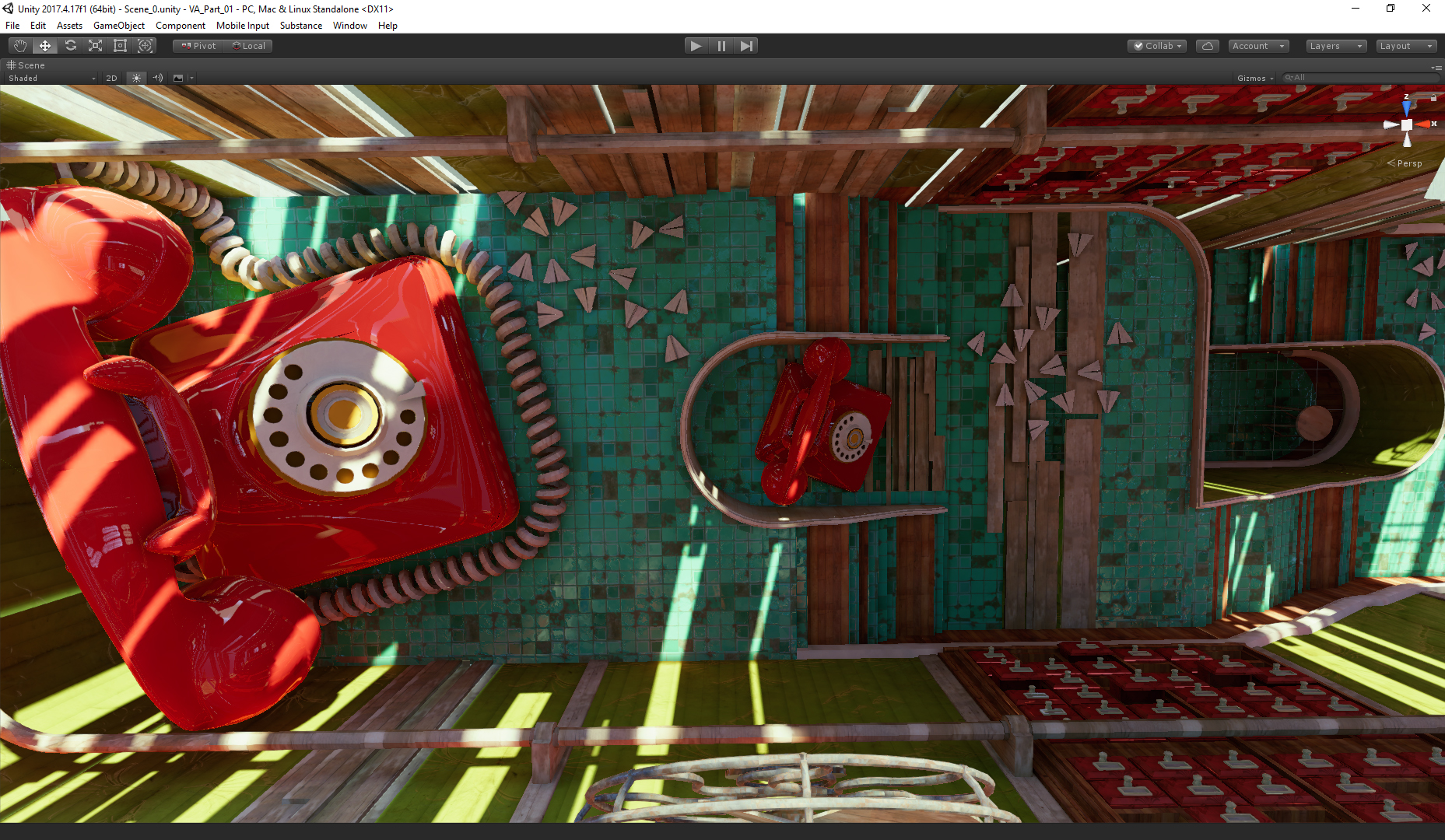Viewport: 1445px width, 840px height.
Task: Open the Assets menu
Action: click(x=69, y=26)
